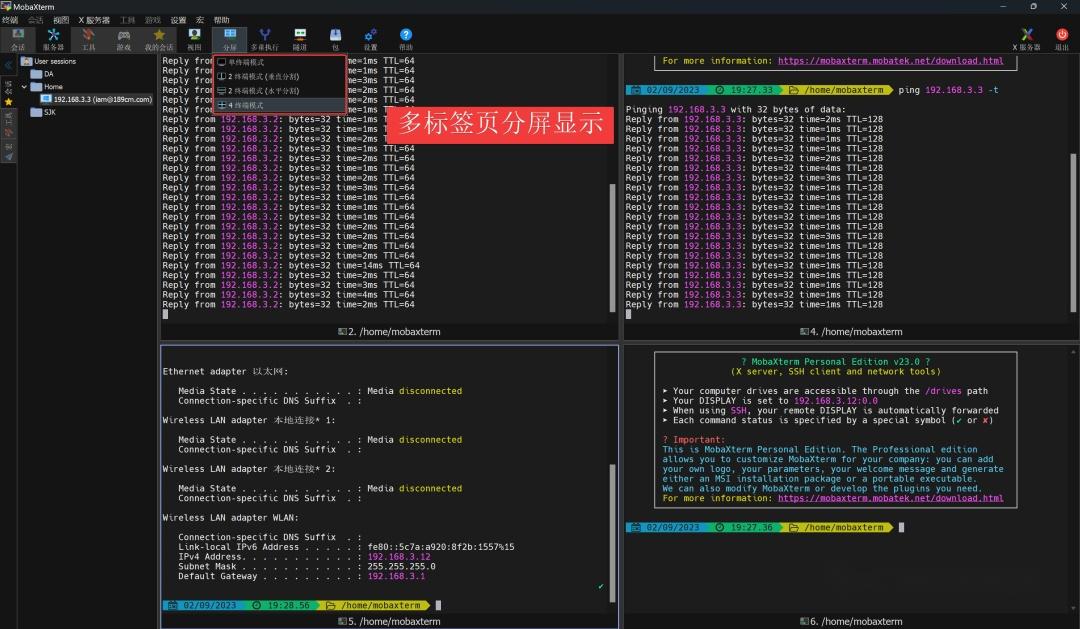Click the My Sessions (我的会话) star icon
Screen dimensions: 1080x629
[x=158, y=38]
